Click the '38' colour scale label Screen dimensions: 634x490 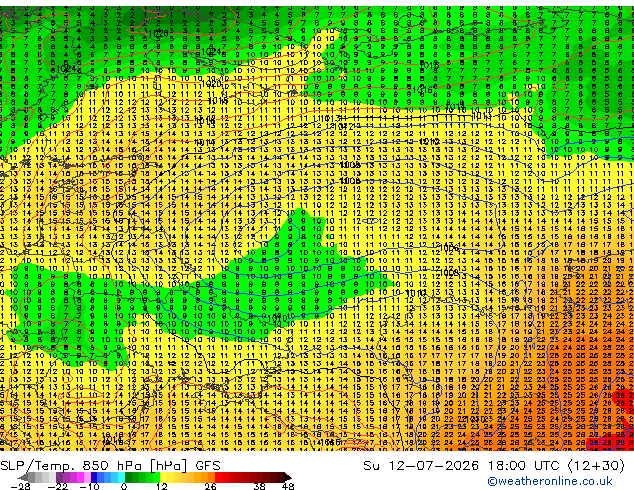tap(259, 486)
